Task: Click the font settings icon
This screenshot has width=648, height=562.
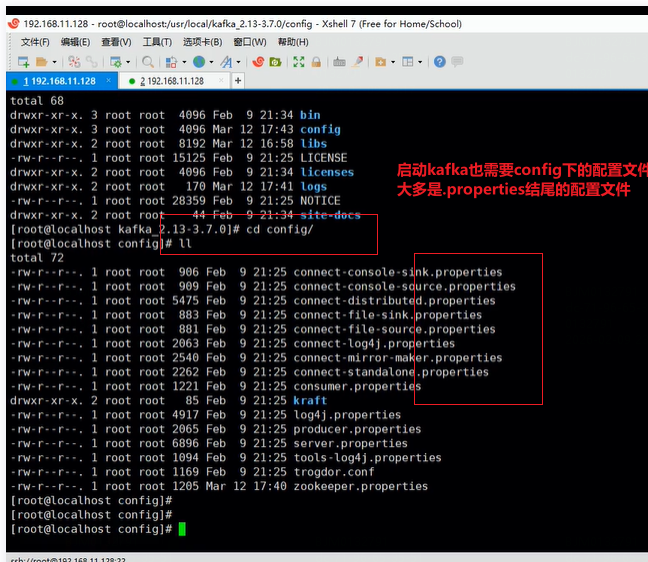Action: (226, 62)
